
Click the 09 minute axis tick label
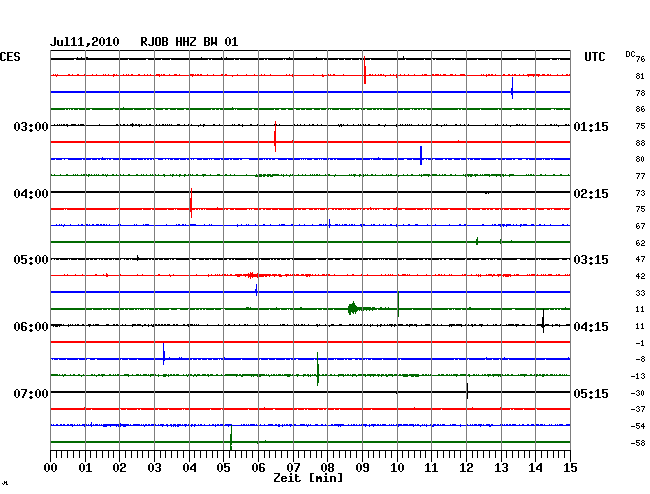pos(362,468)
